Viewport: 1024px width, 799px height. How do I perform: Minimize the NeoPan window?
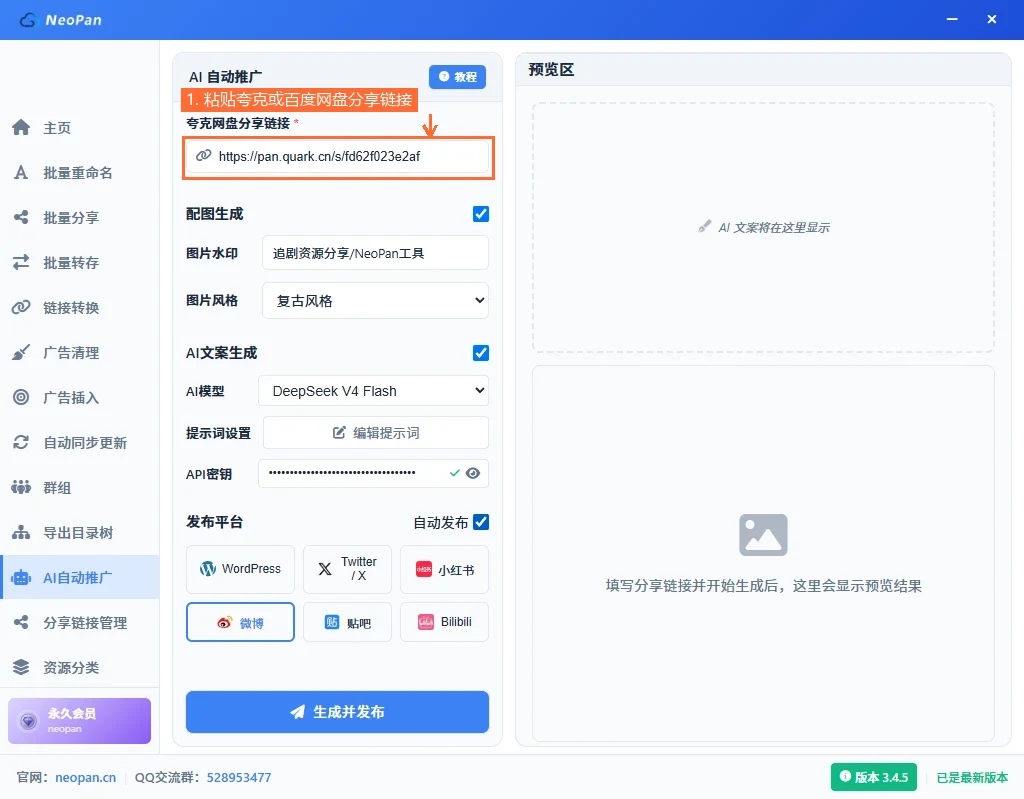952,20
